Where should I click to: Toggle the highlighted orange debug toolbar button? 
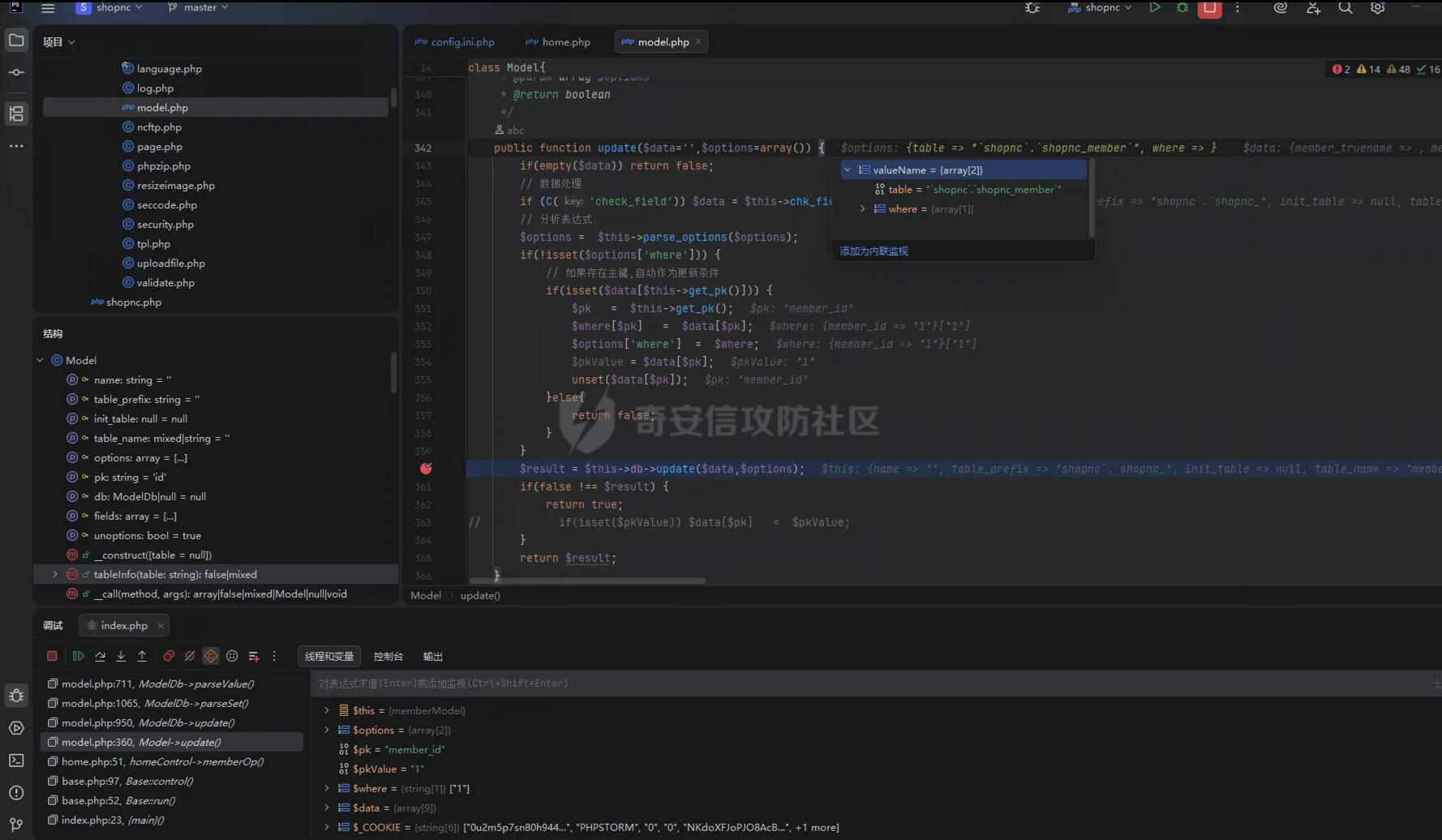(211, 656)
